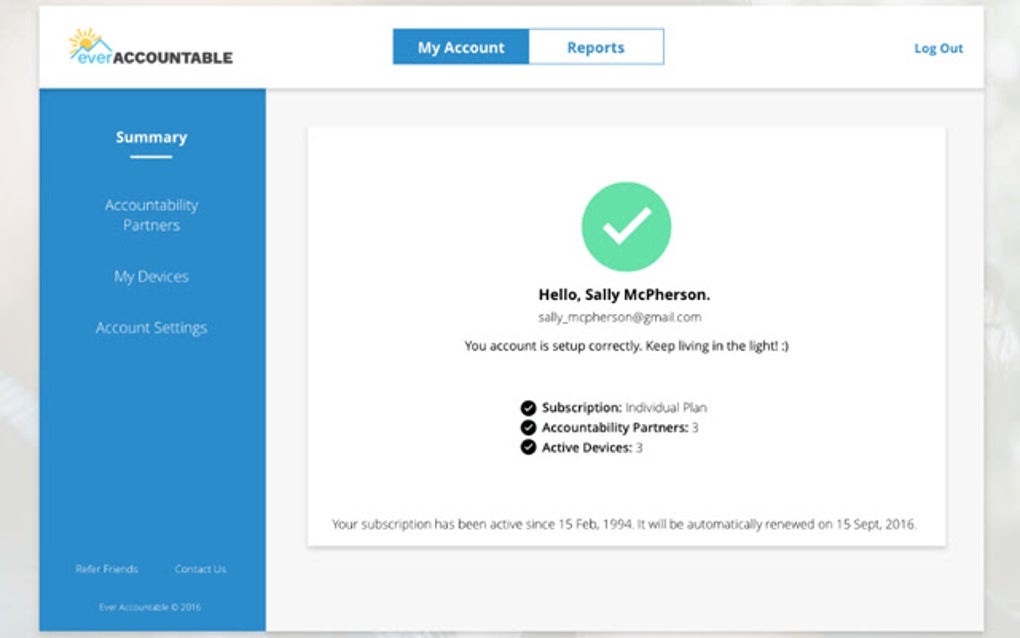Open My Devices in the sidebar
Viewport: 1020px width, 638px height.
[x=151, y=276]
